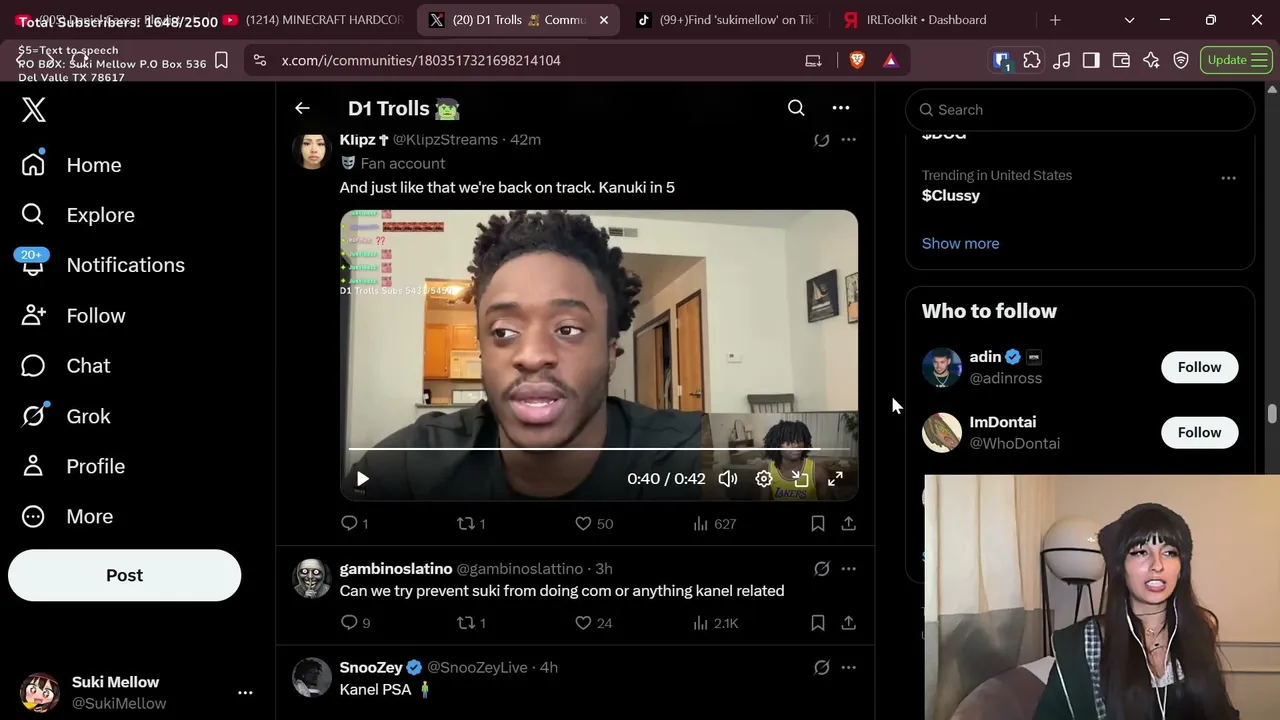Open the Suki Mellow account switcher menu
The width and height of the screenshot is (1280, 720).
click(x=245, y=692)
